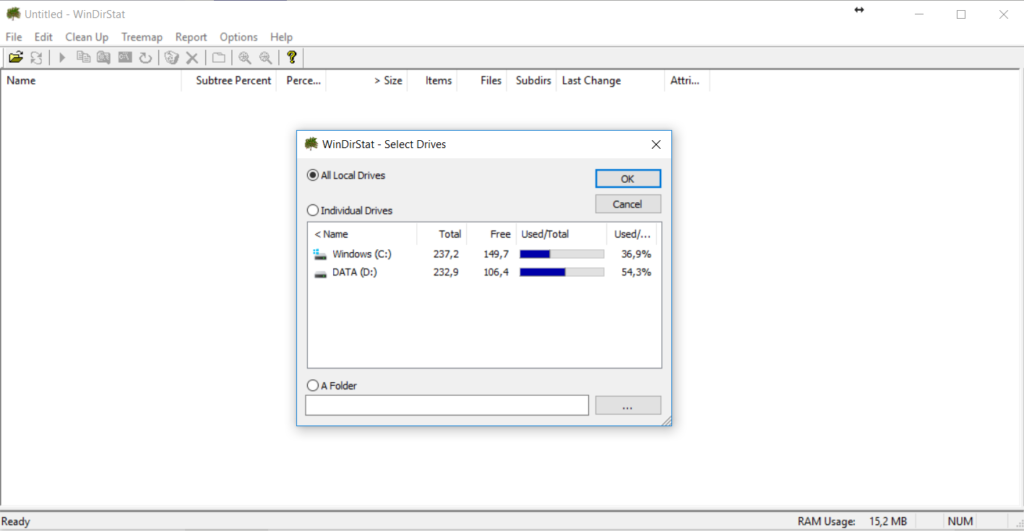Click the folder browse '...' button
Image resolution: width=1024 pixels, height=531 pixels.
click(628, 406)
